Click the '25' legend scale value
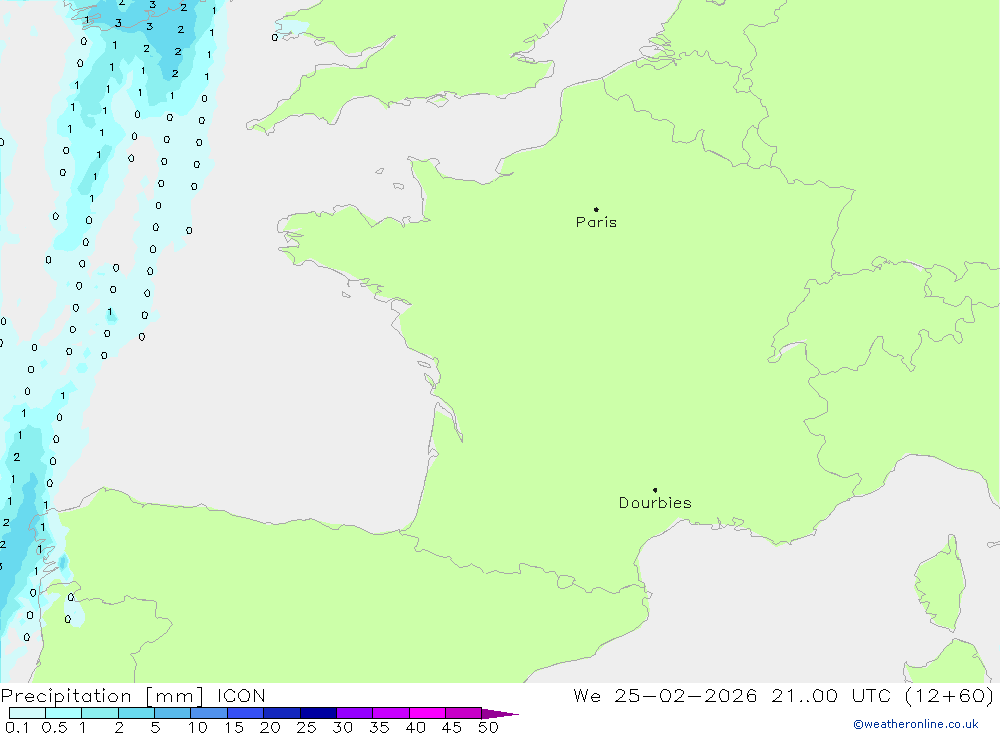 [x=306, y=727]
